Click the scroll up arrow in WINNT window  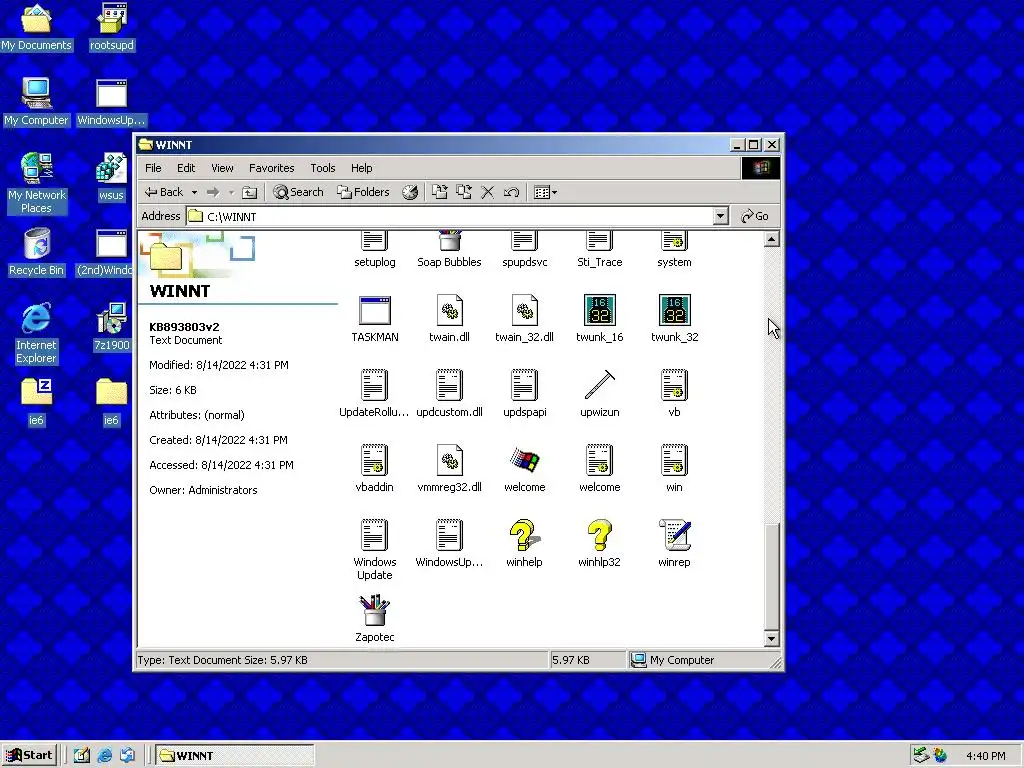click(x=771, y=240)
